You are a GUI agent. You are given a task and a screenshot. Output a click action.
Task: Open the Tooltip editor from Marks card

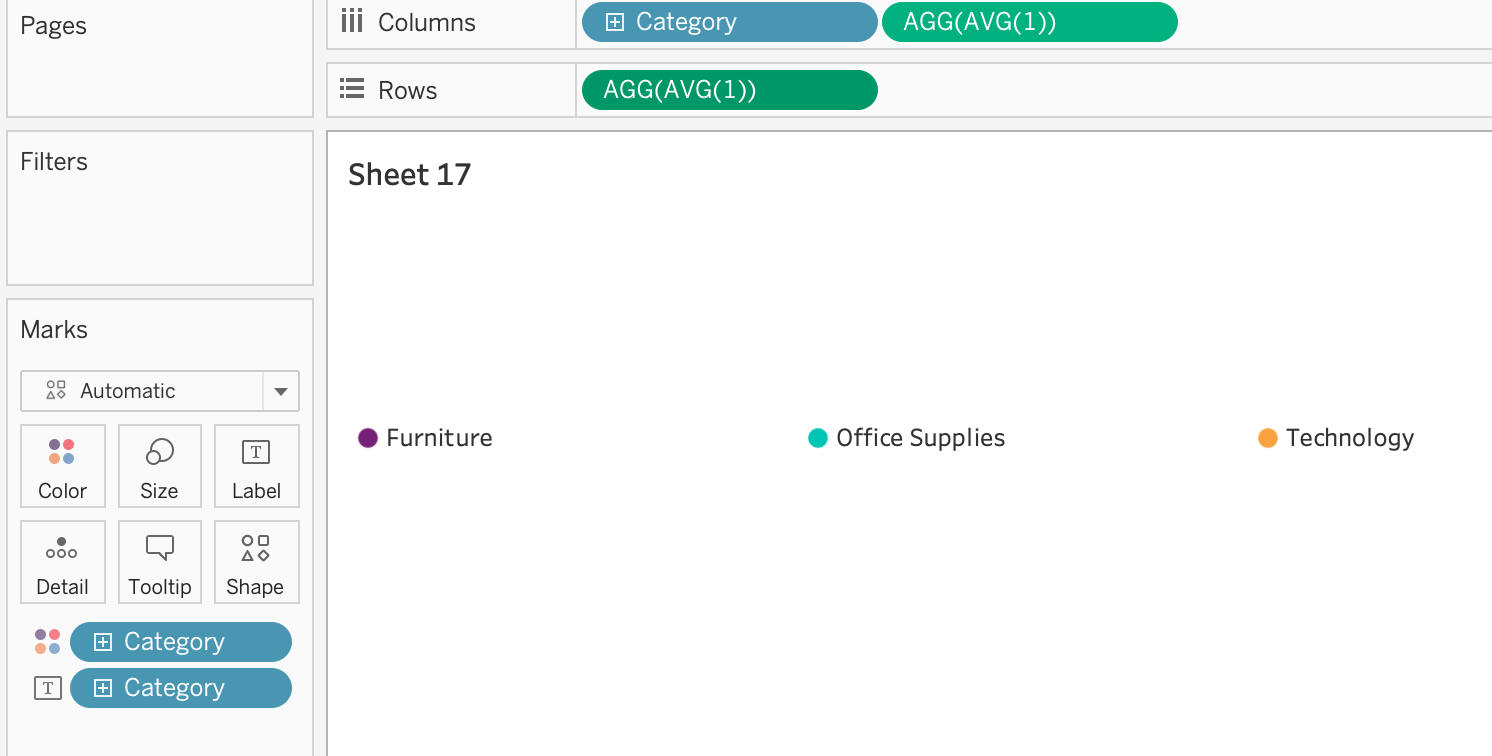159,562
